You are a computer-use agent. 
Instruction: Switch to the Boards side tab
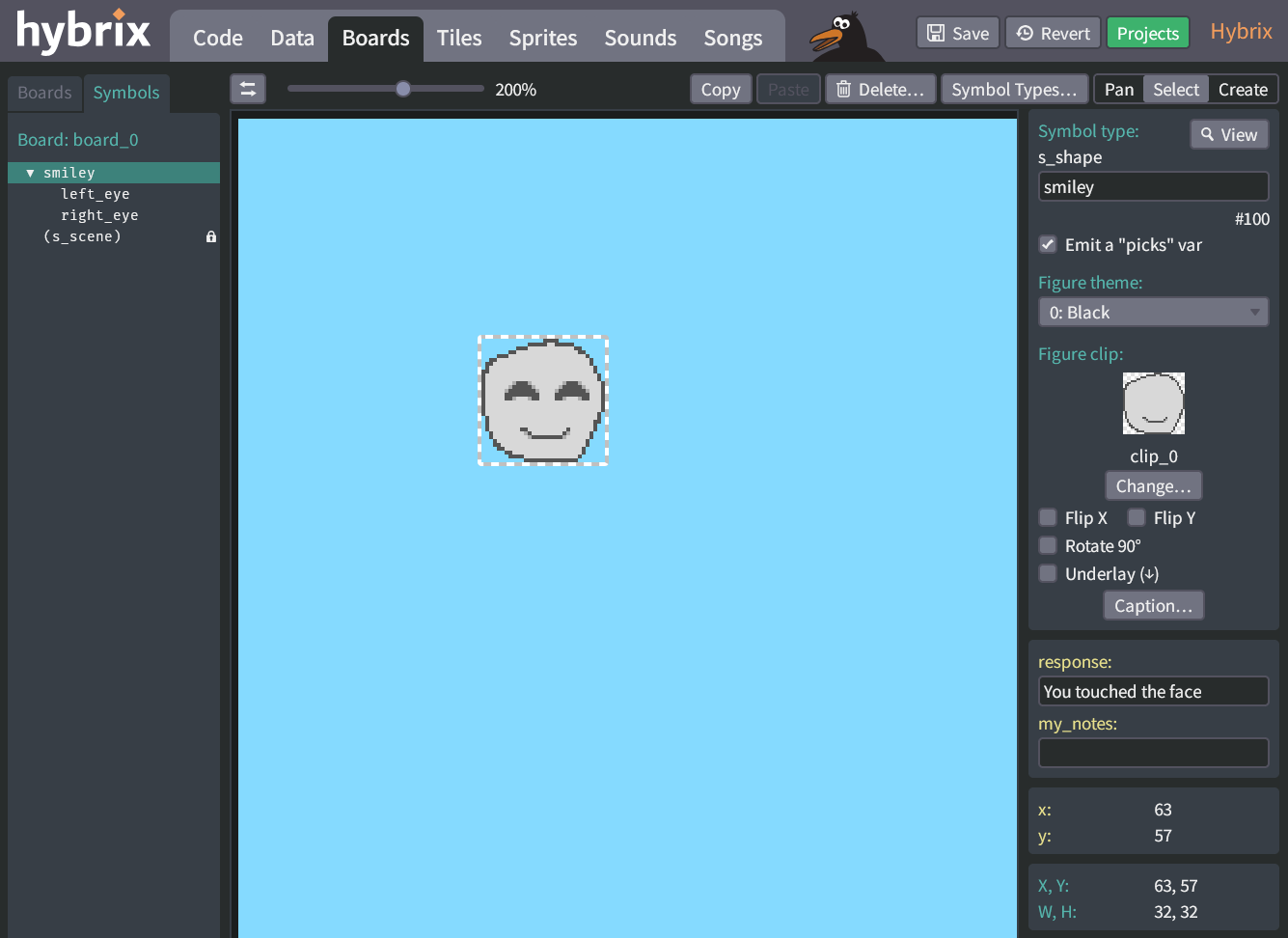click(x=44, y=93)
